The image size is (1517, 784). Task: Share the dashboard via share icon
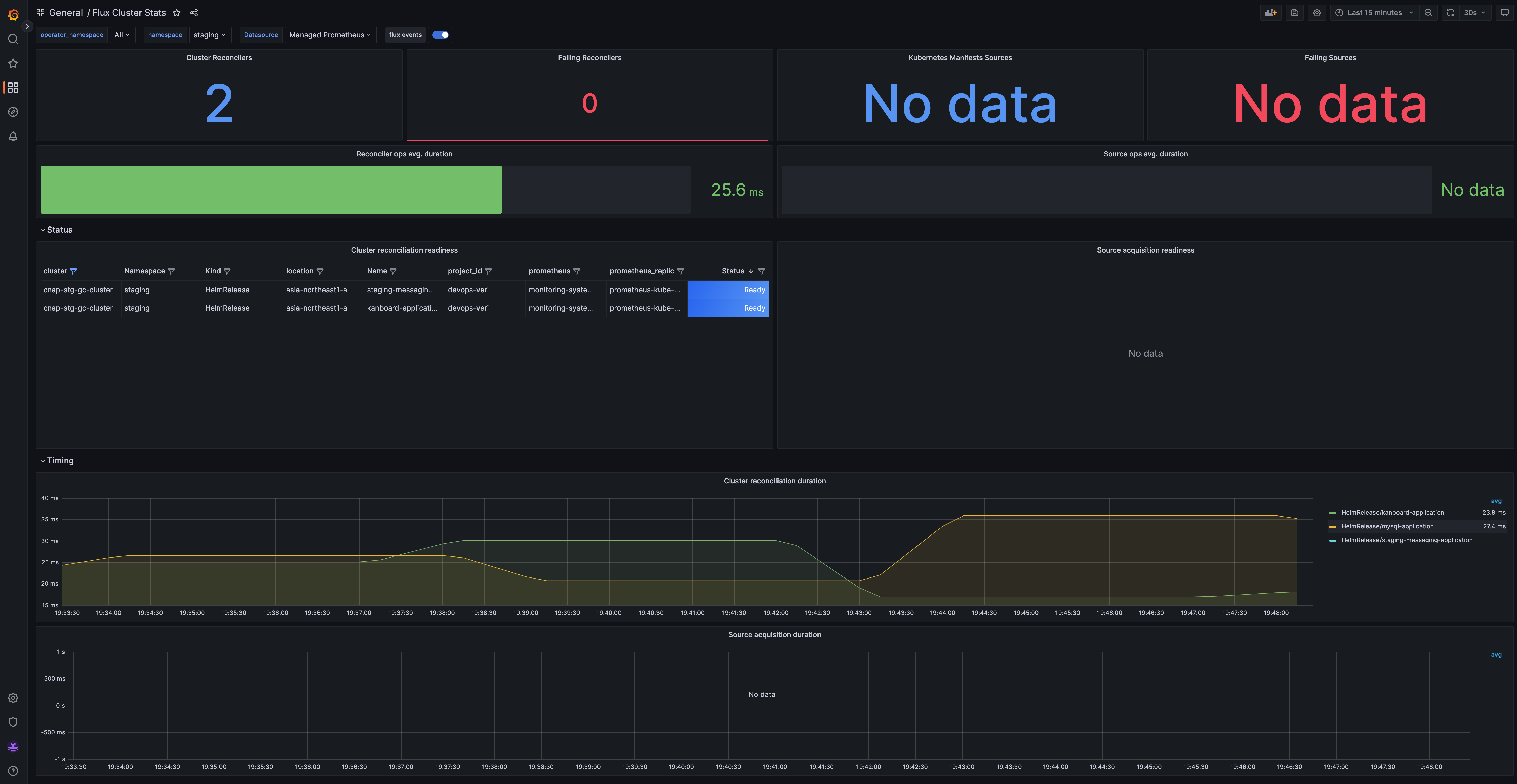[x=194, y=13]
